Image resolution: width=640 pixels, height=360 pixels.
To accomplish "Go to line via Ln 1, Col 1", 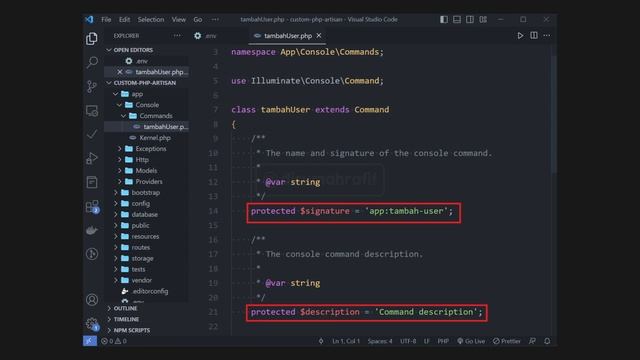I will (x=346, y=341).
